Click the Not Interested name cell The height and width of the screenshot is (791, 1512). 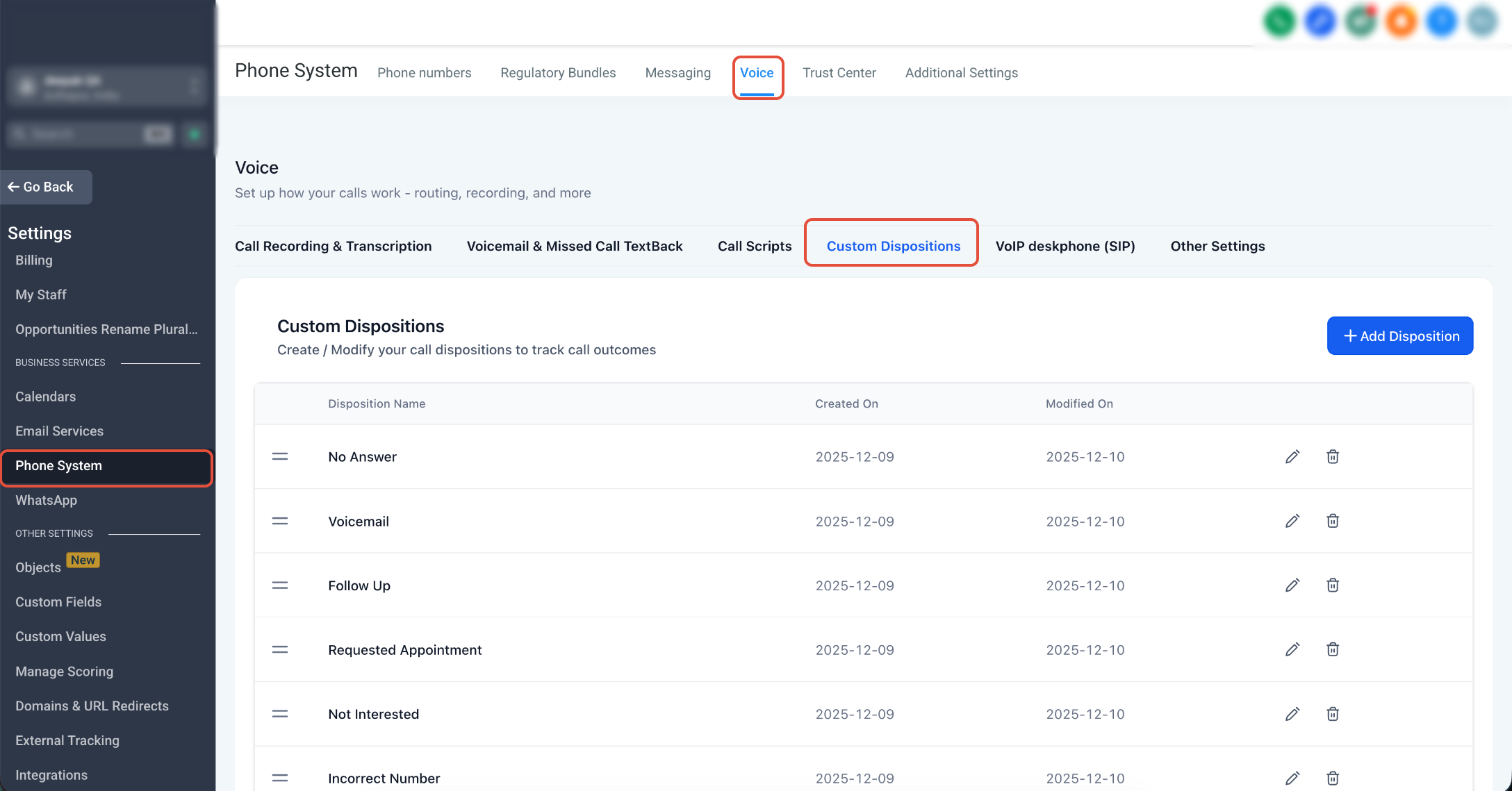[x=373, y=714]
